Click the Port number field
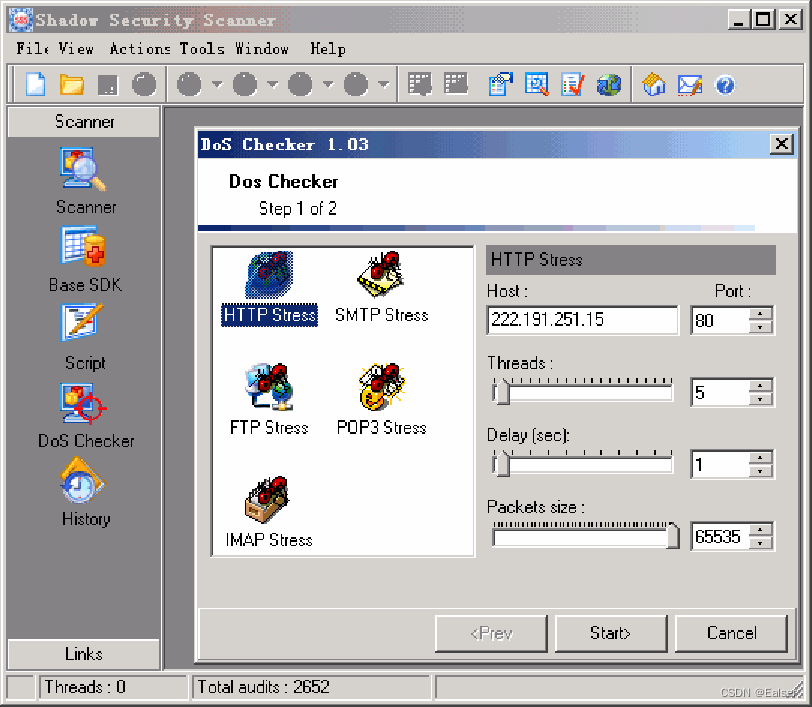This screenshot has width=812, height=707. pos(720,321)
